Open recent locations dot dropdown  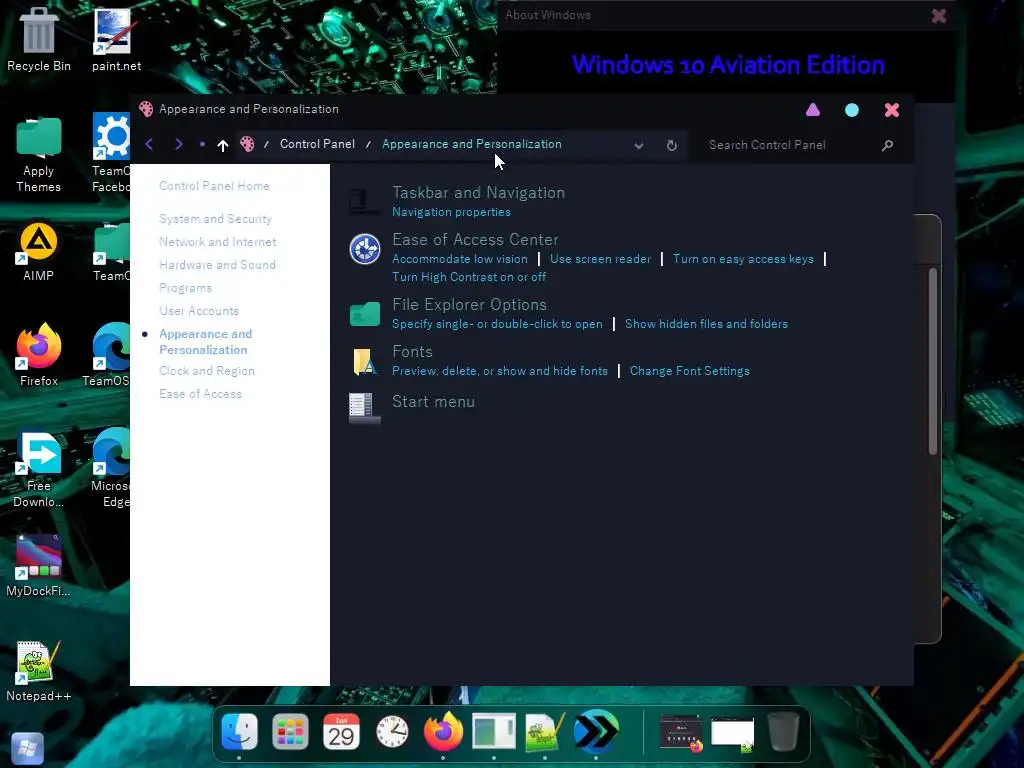[202, 144]
